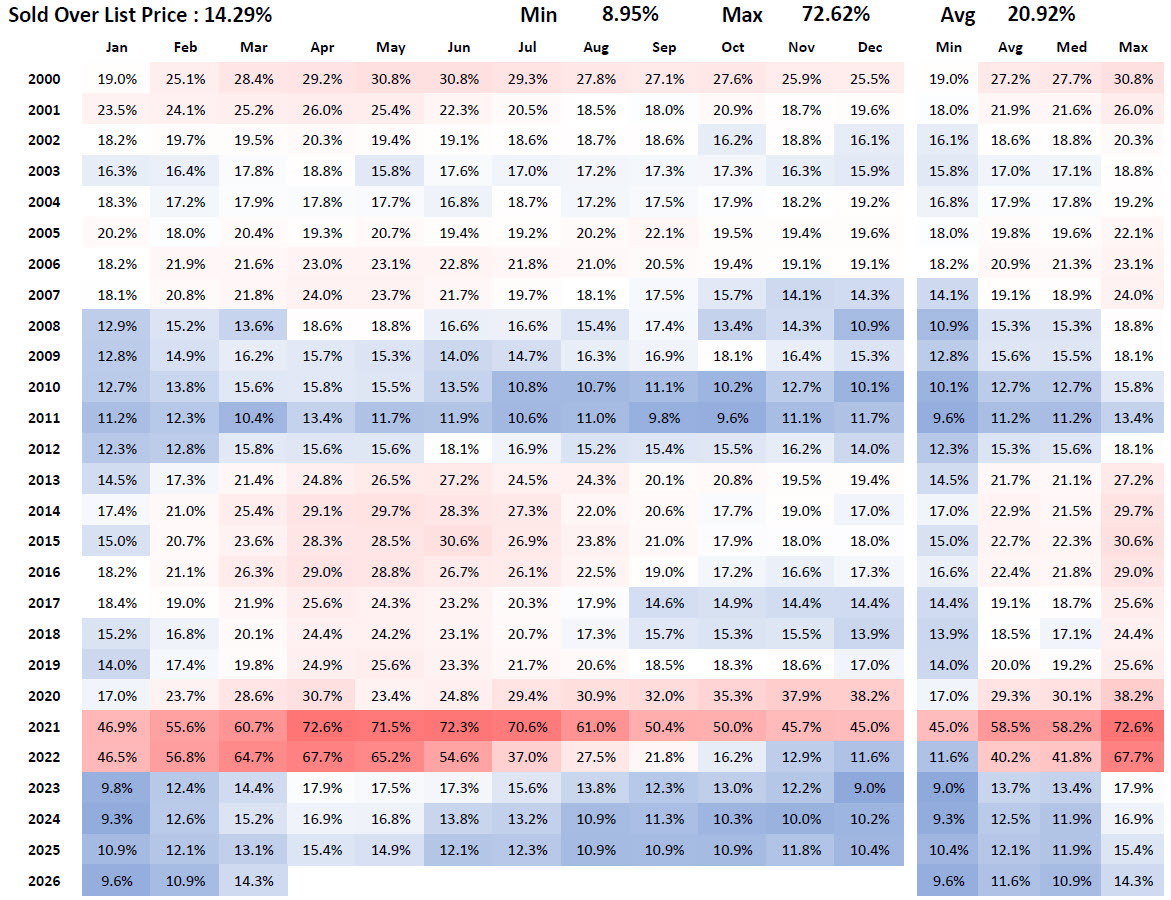The height and width of the screenshot is (900, 1171).
Task: Select the July 2022 cell showing 37.0%
Action: click(527, 758)
